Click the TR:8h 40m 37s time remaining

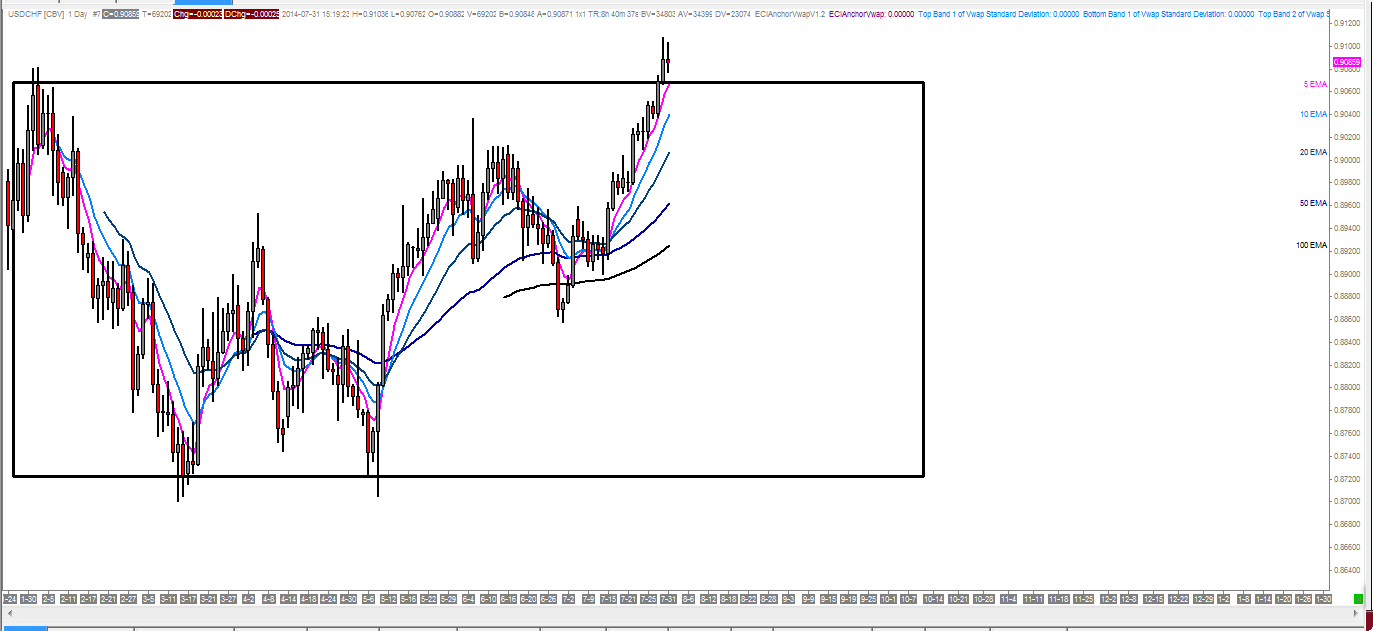click(615, 15)
